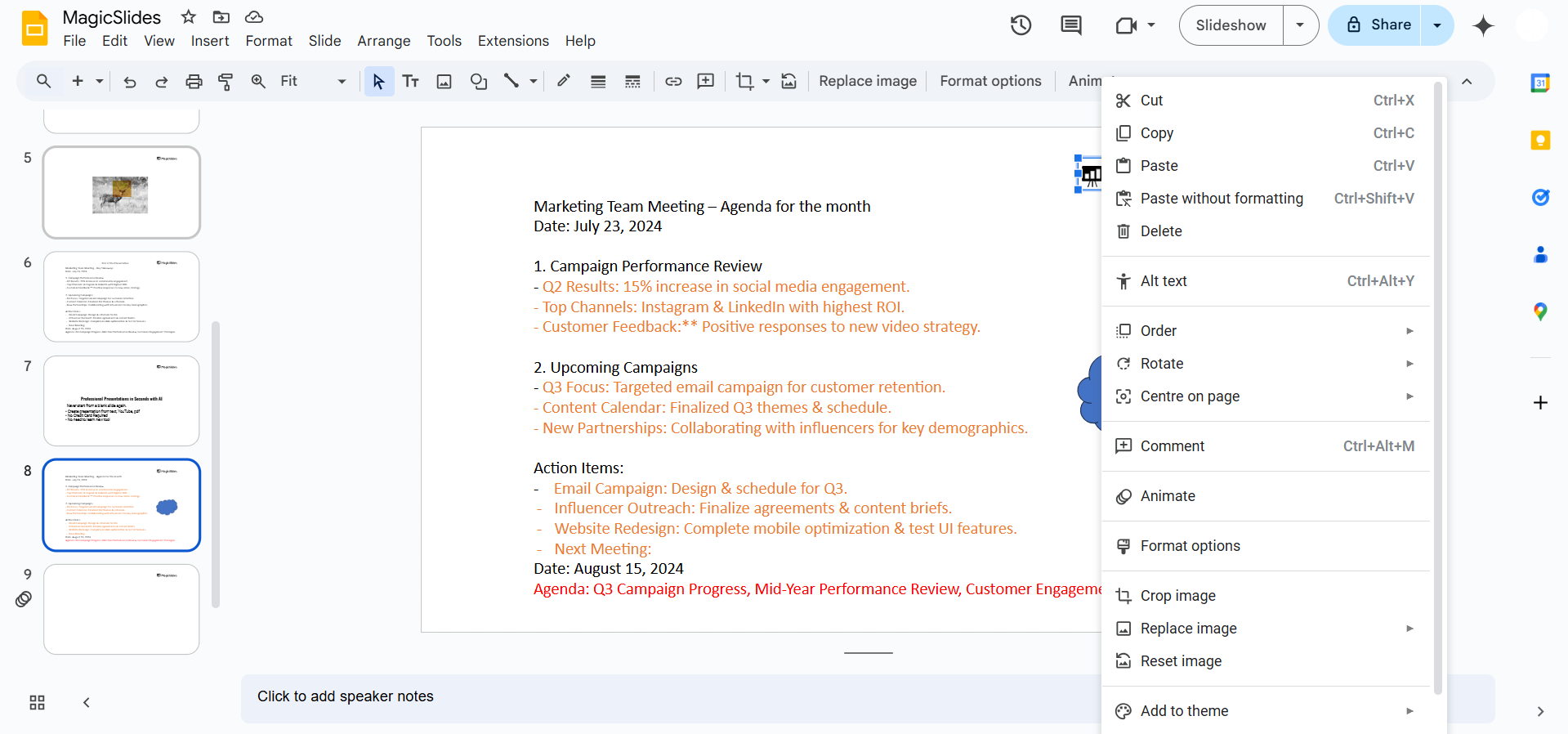Screen dimensions: 1568x734
Task: Select the pen border colour tool
Action: [x=564, y=81]
